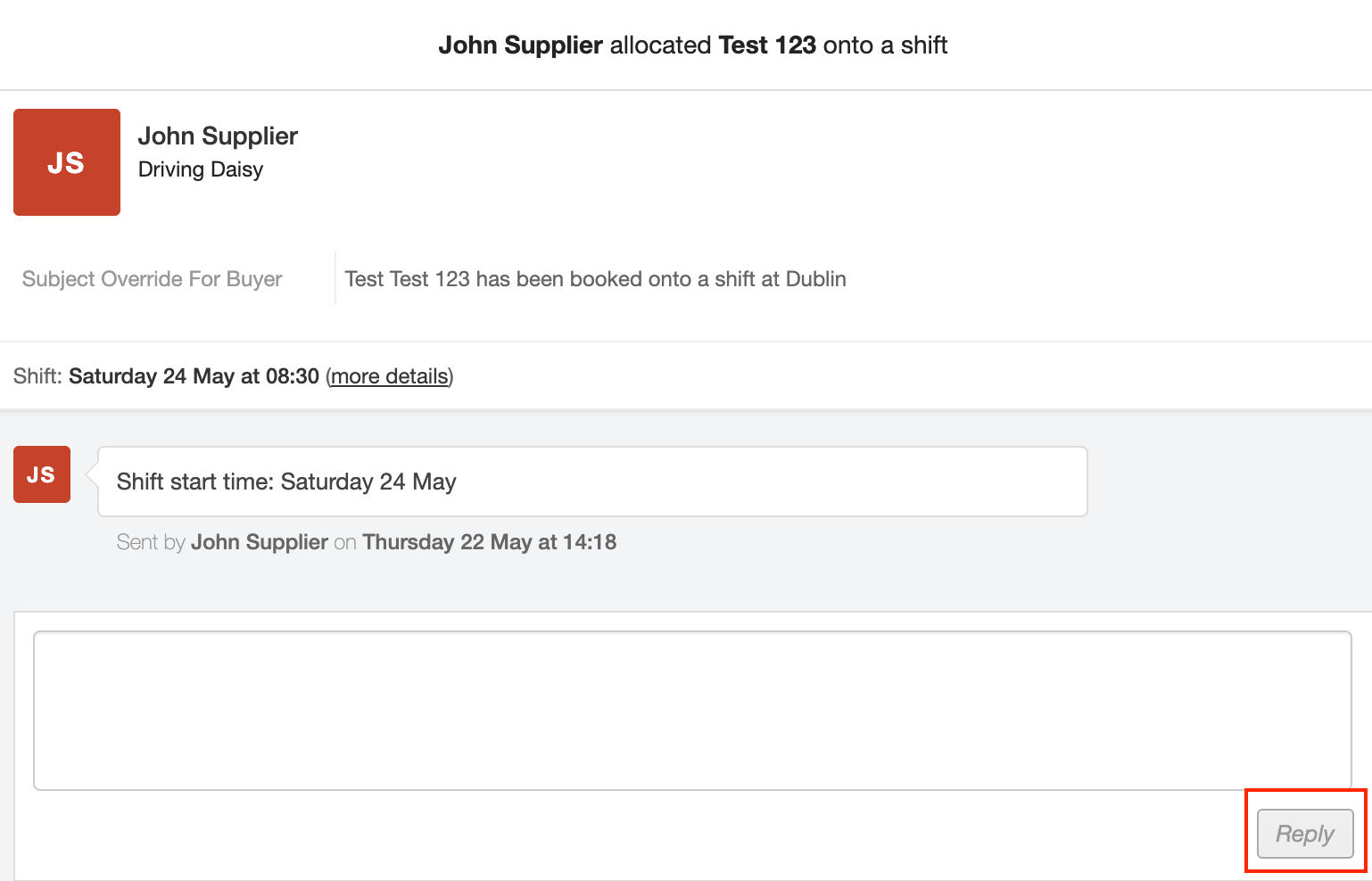Click John Supplier in the Sent by line
This screenshot has height=881, width=1372.
pyautogui.click(x=260, y=542)
